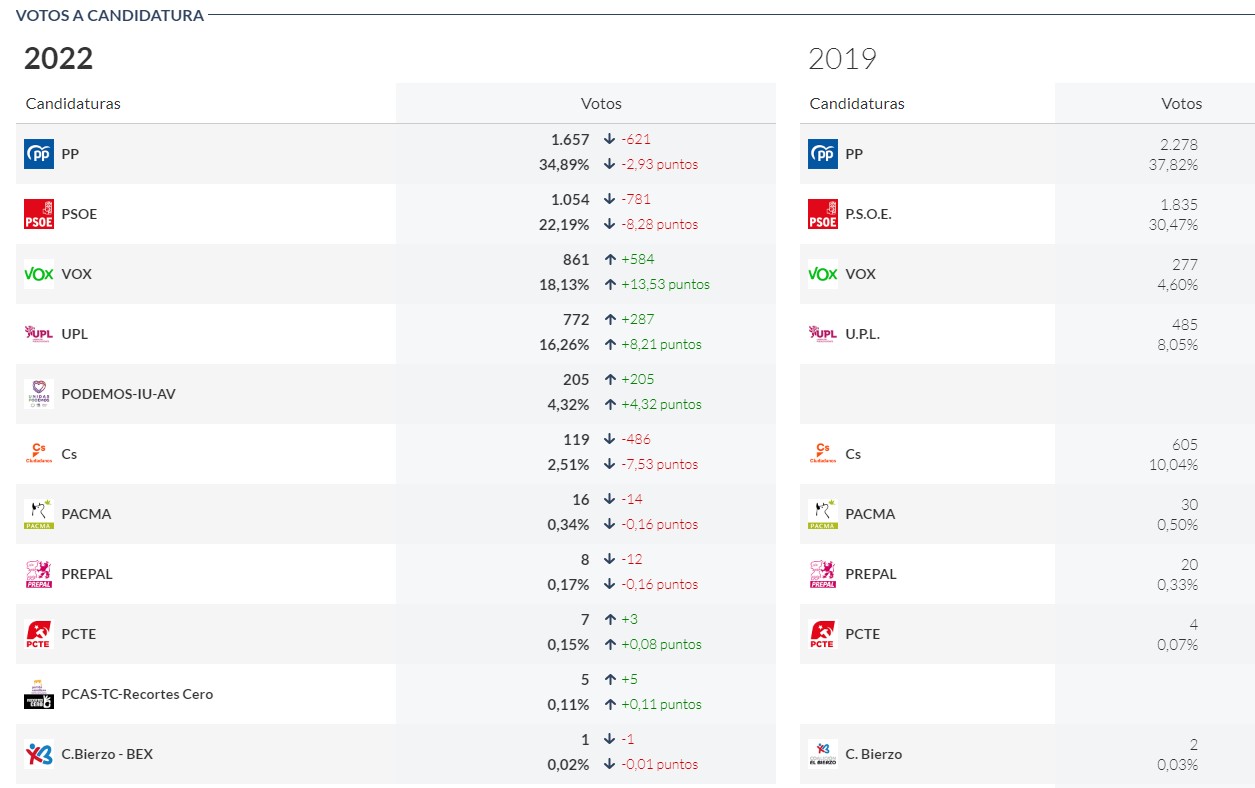Click the P.S.O.E. name in 2019 table
This screenshot has width=1255, height=788.
(x=868, y=214)
